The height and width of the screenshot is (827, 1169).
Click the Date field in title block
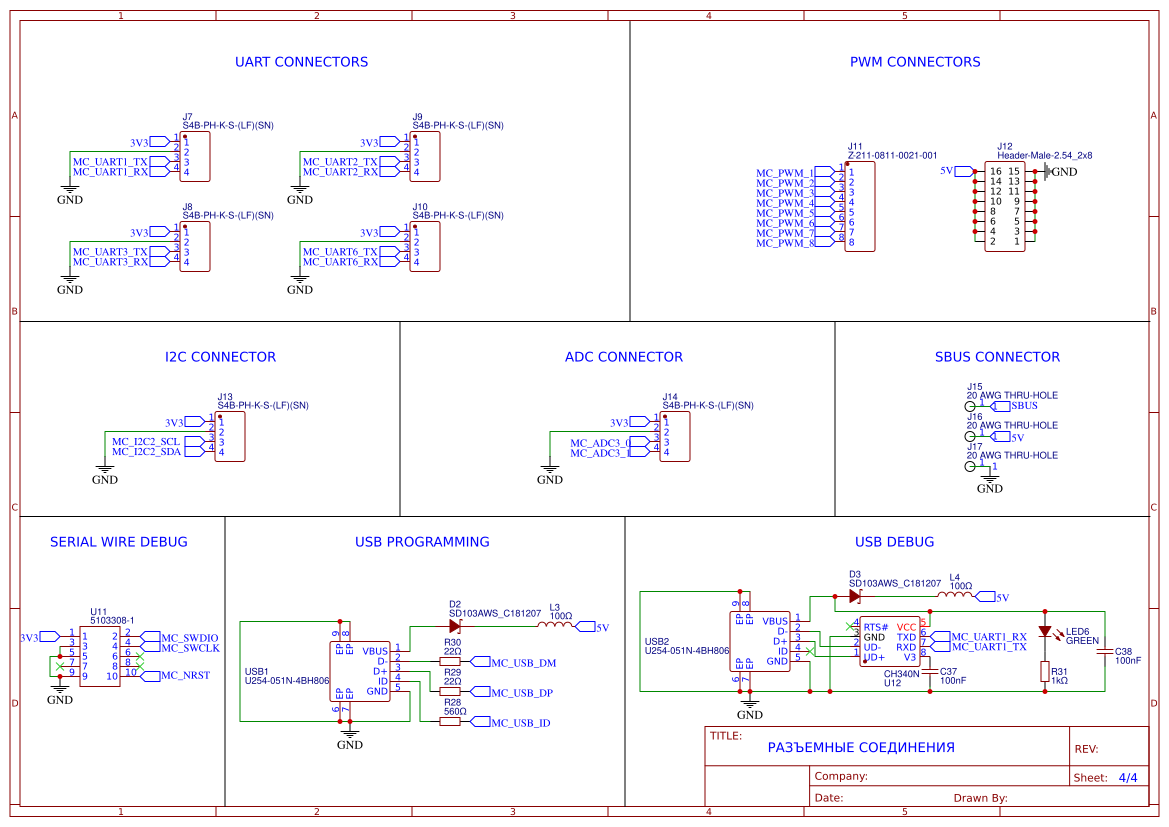(x=830, y=796)
